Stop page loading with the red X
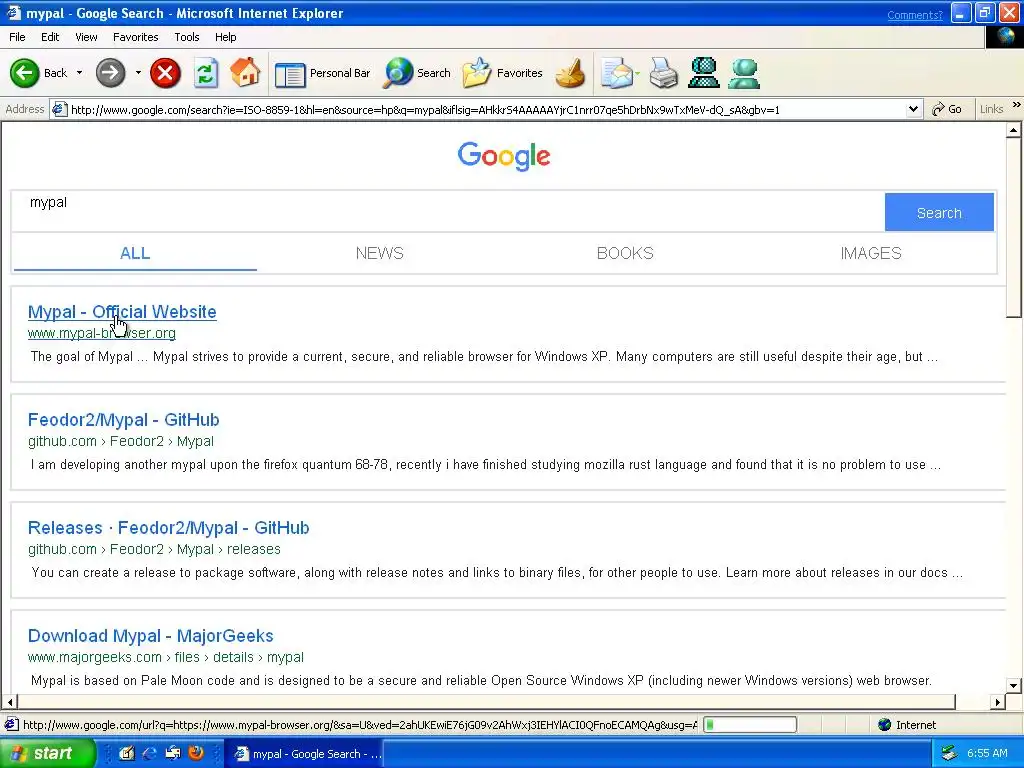Viewport: 1024px width, 768px height. [x=165, y=72]
